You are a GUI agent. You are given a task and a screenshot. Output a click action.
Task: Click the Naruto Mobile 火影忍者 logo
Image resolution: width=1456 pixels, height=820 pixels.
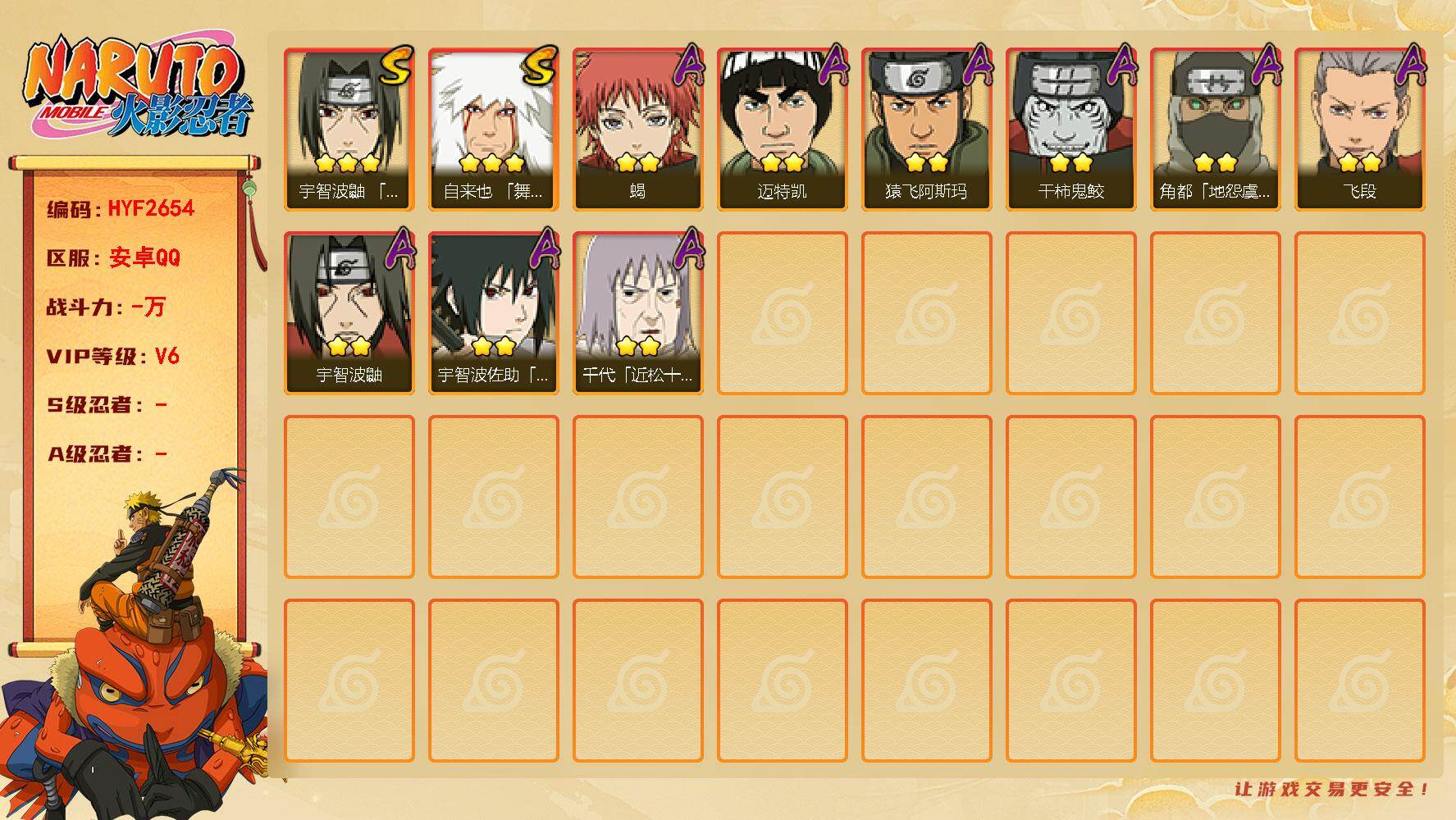138,86
